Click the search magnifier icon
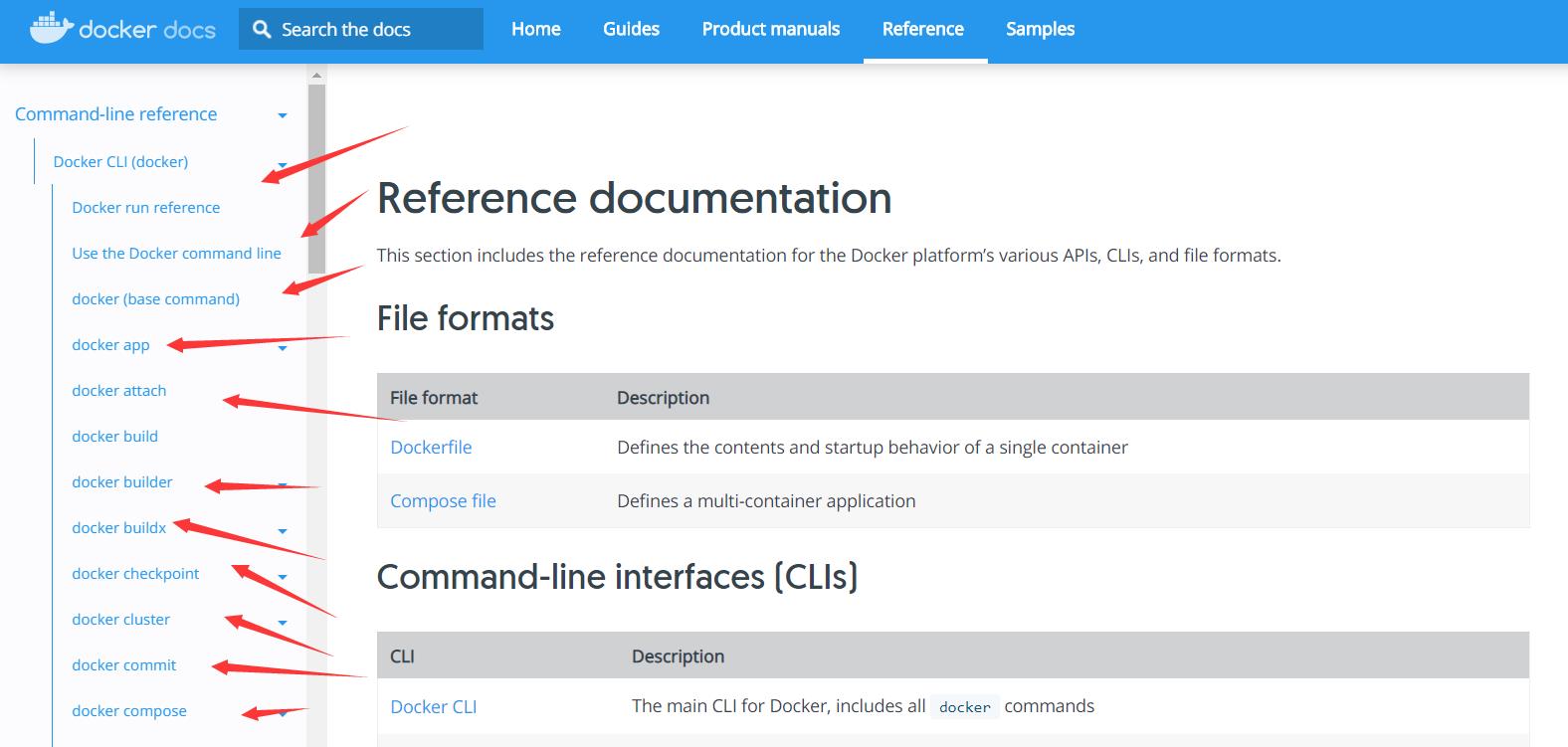 262,30
